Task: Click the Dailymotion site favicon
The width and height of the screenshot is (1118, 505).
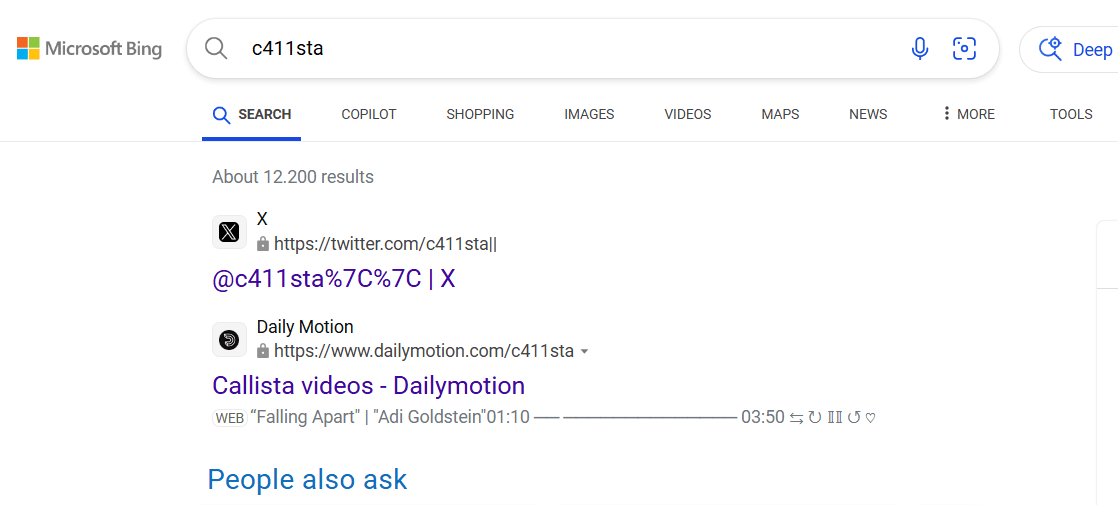Action: [x=229, y=340]
